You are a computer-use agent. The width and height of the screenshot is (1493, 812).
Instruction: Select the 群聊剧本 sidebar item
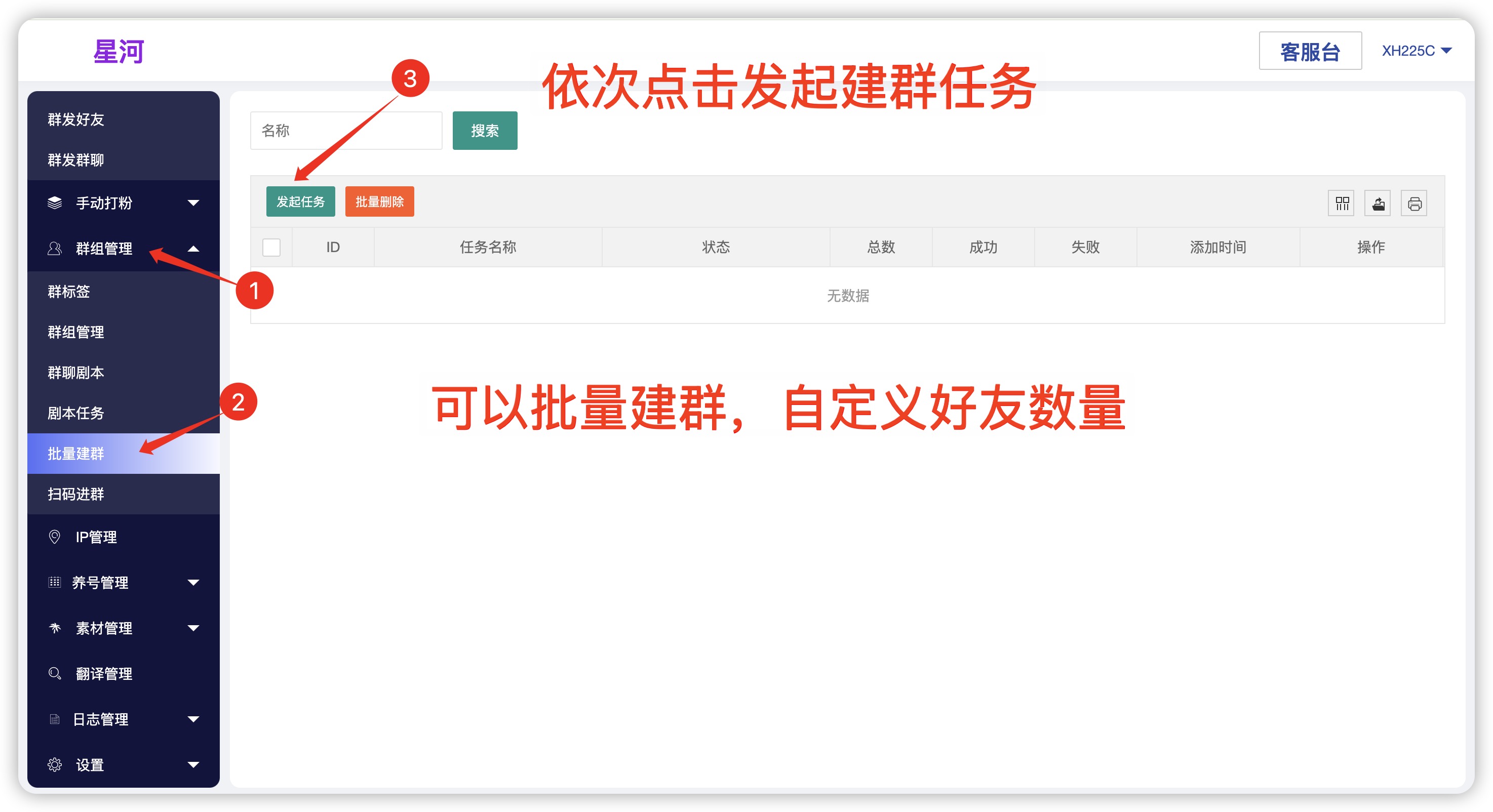click(76, 373)
